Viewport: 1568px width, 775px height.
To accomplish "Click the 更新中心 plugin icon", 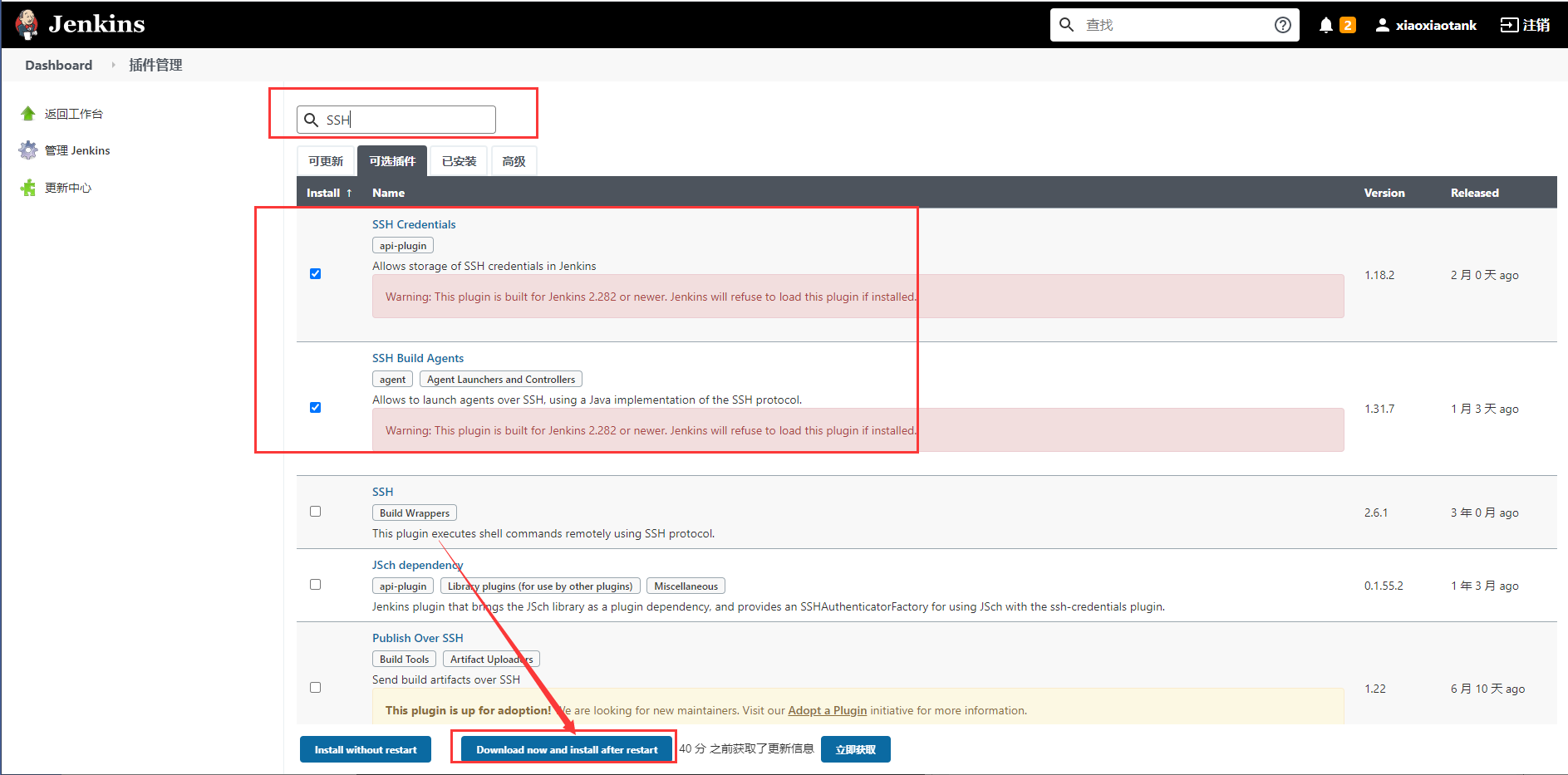I will click(27, 187).
